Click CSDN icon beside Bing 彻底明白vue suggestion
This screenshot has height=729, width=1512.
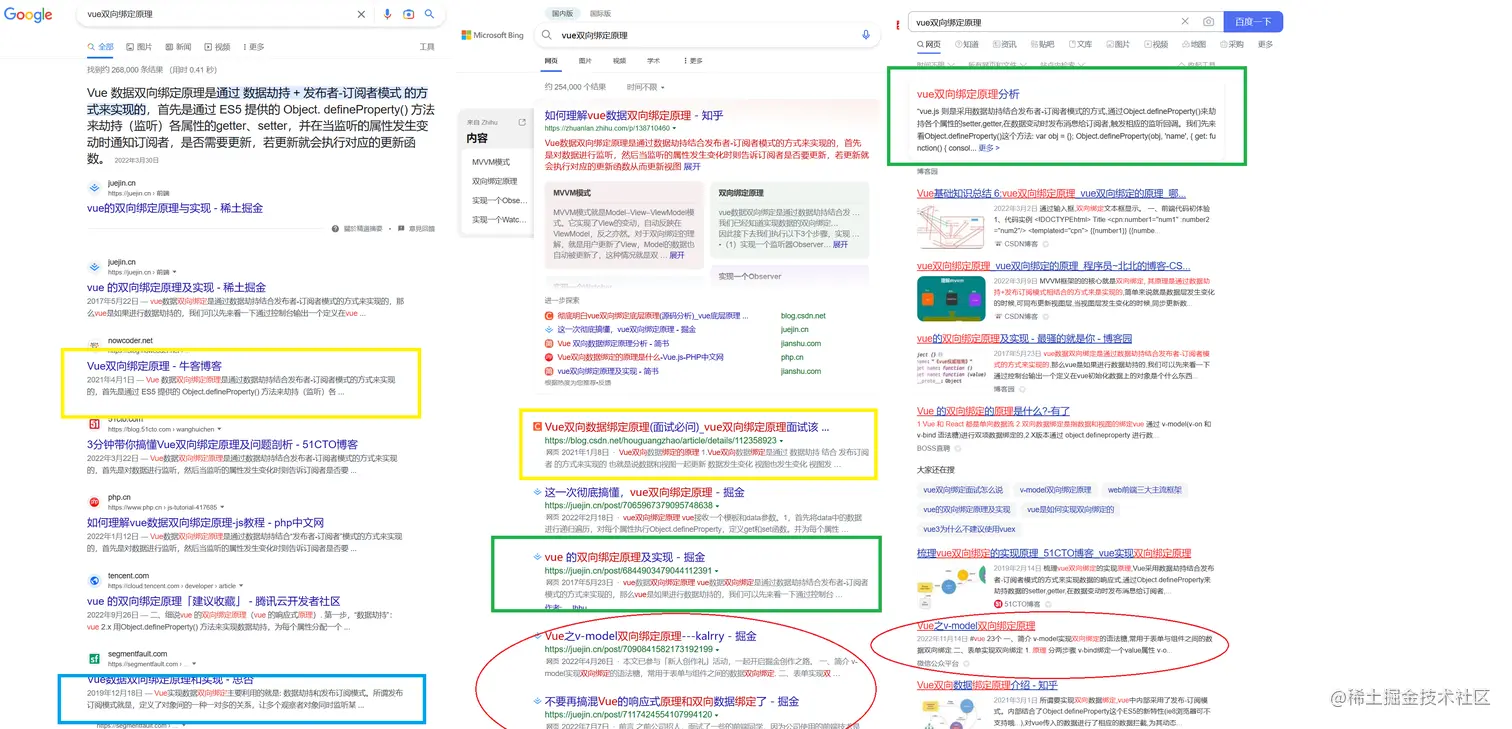tap(549, 316)
